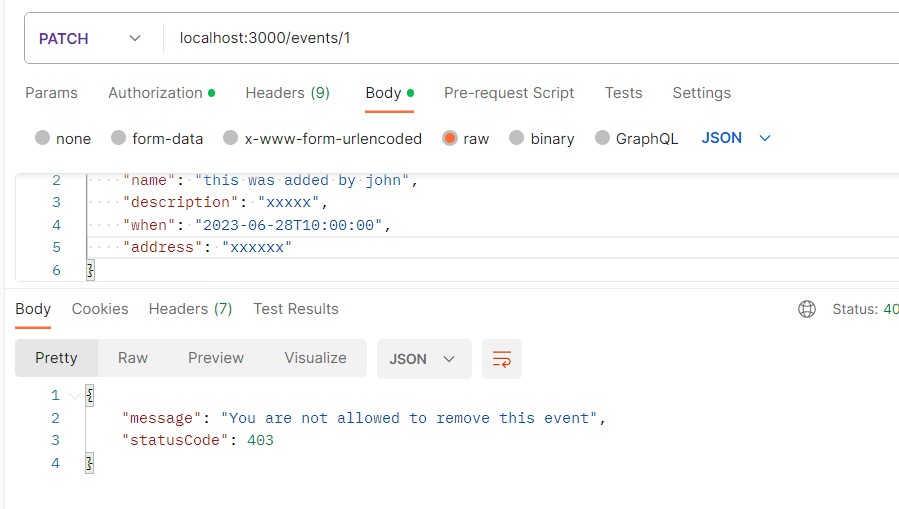Expand the blue JSON body format dropdown
This screenshot has height=509, width=899.
[737, 138]
